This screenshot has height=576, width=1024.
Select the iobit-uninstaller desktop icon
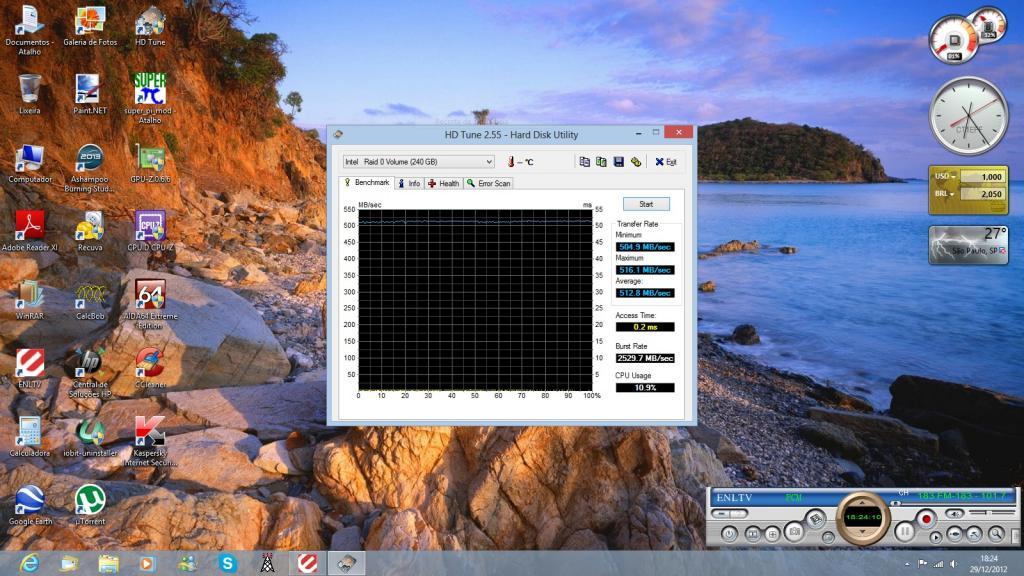[90, 437]
